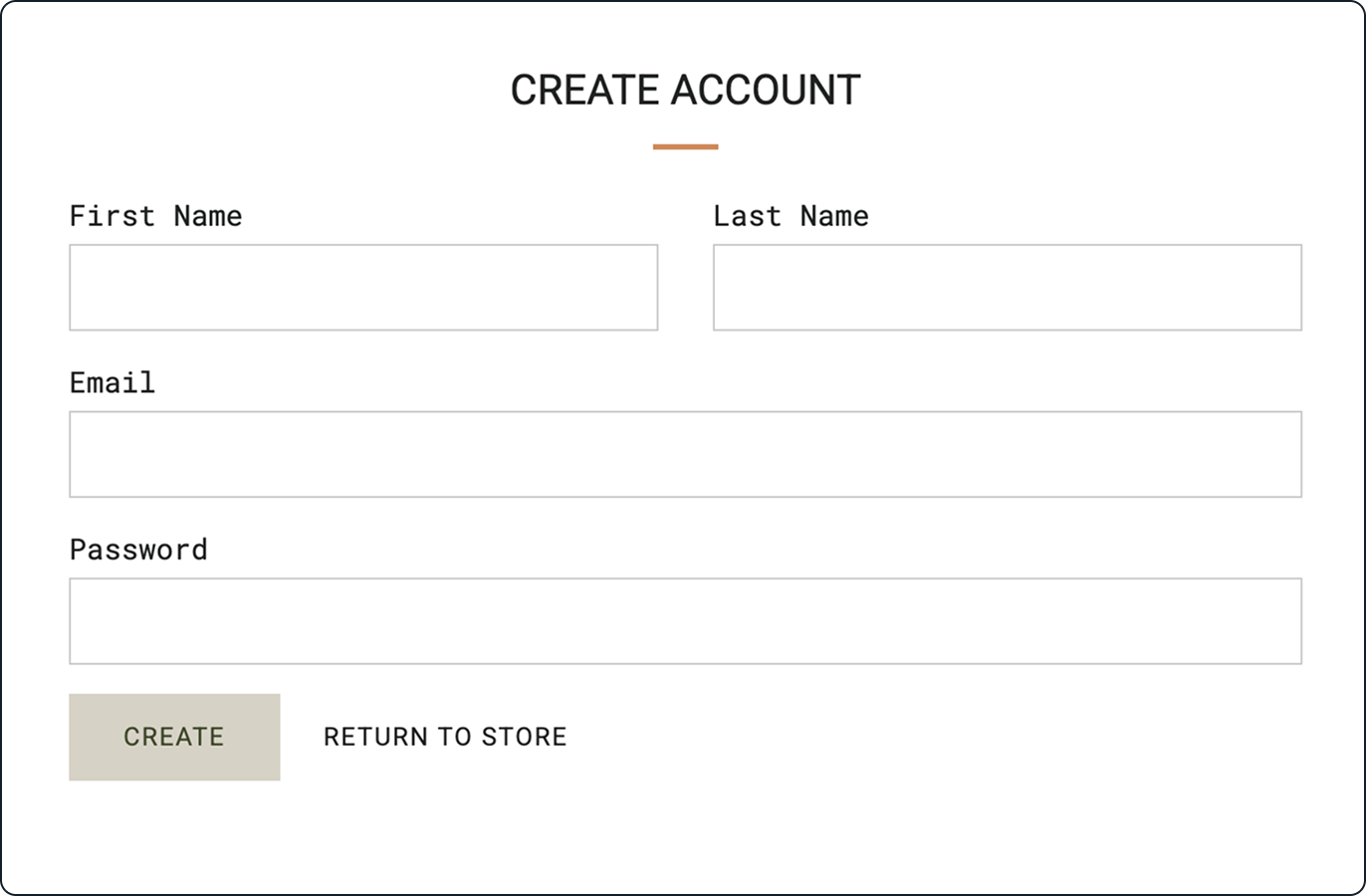The image size is (1366, 896).
Task: Focus the Email input field
Action: pyautogui.click(x=685, y=454)
